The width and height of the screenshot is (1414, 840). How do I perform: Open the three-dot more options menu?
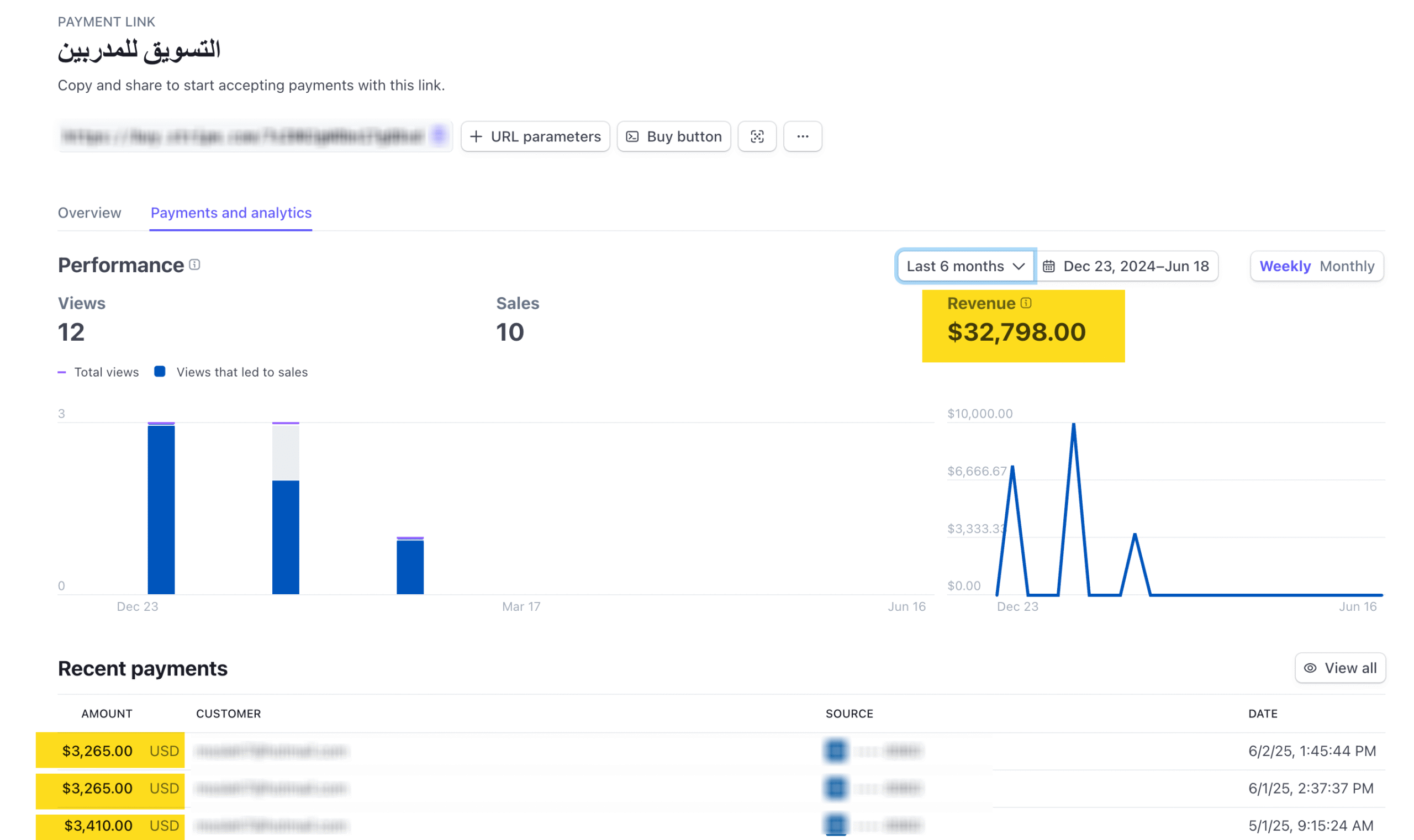pos(802,136)
